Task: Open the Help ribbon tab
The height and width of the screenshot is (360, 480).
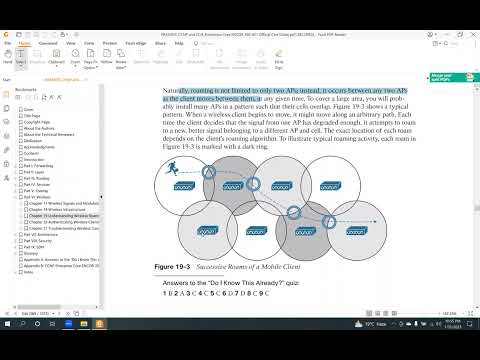Action: 179,43
